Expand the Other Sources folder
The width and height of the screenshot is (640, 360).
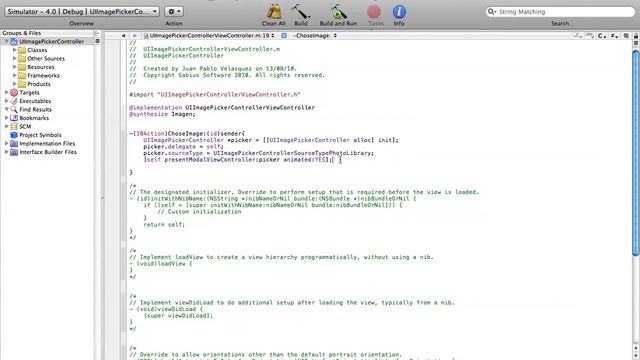coord(15,58)
